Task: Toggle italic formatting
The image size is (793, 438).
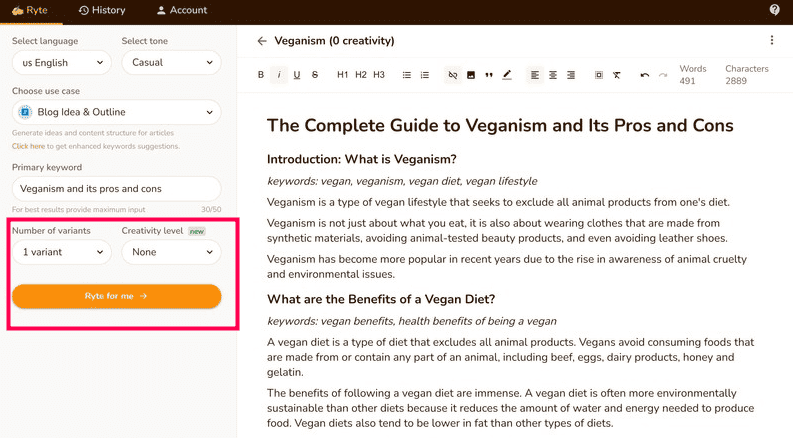Action: (279, 75)
